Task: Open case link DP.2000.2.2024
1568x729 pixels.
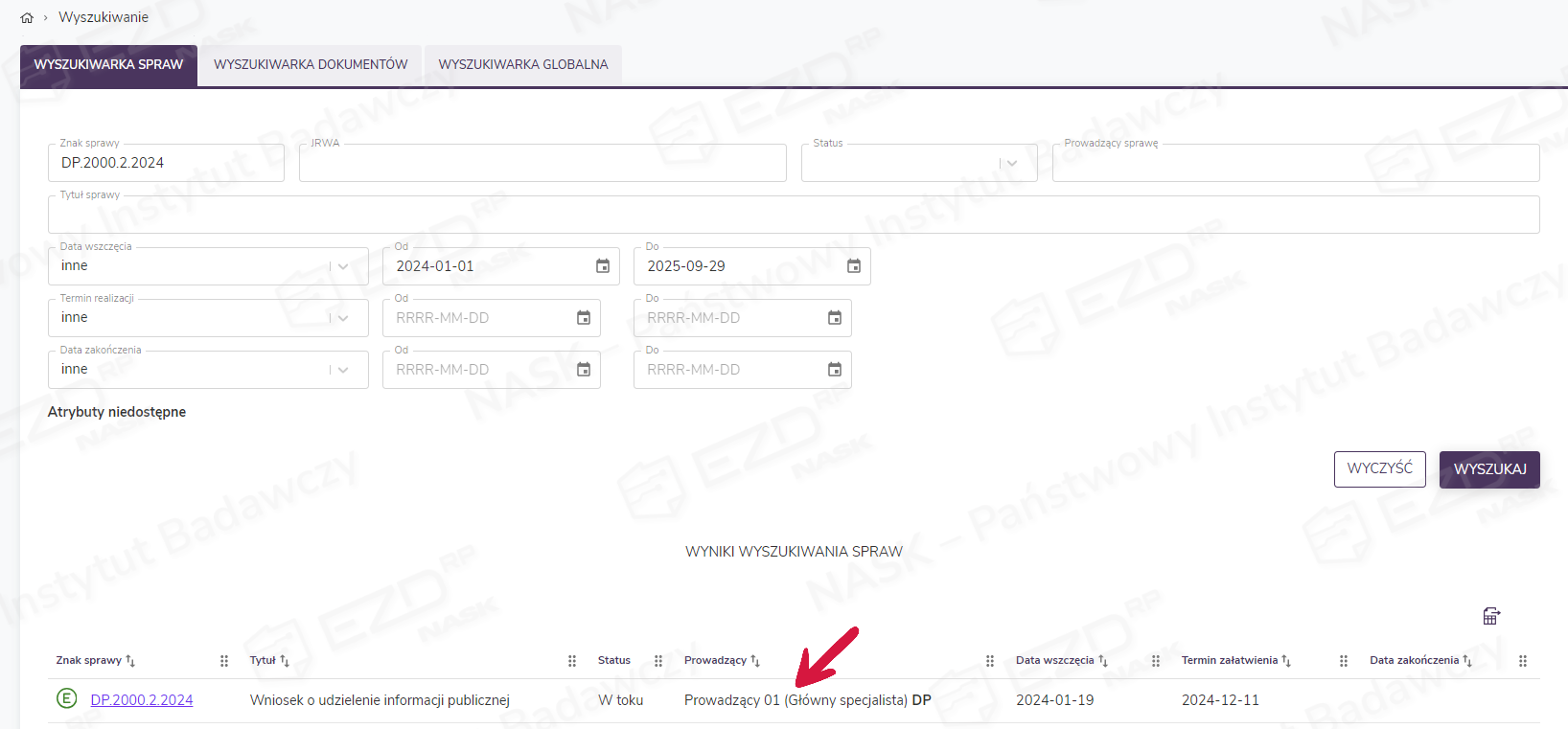Action: [142, 700]
